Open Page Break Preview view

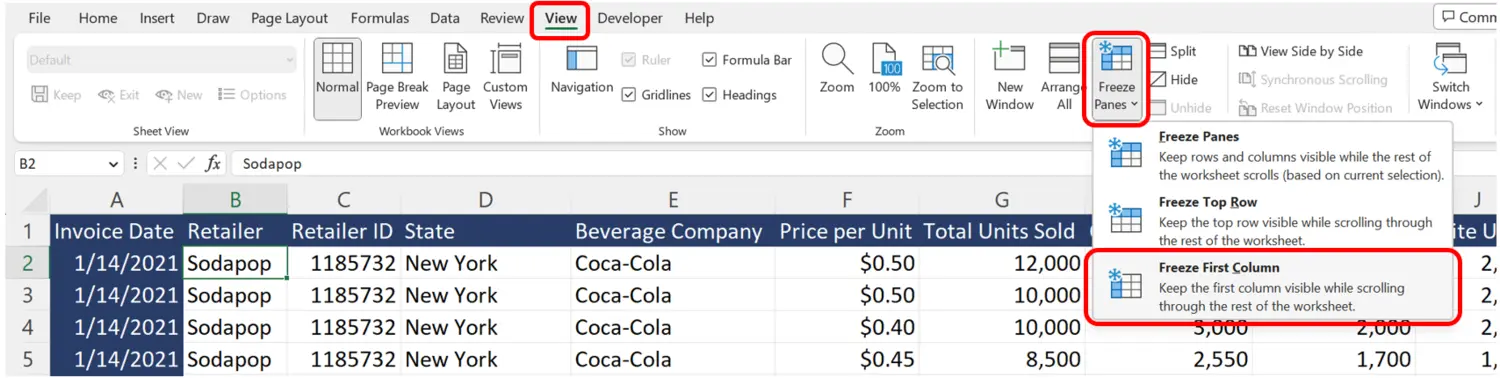click(397, 78)
